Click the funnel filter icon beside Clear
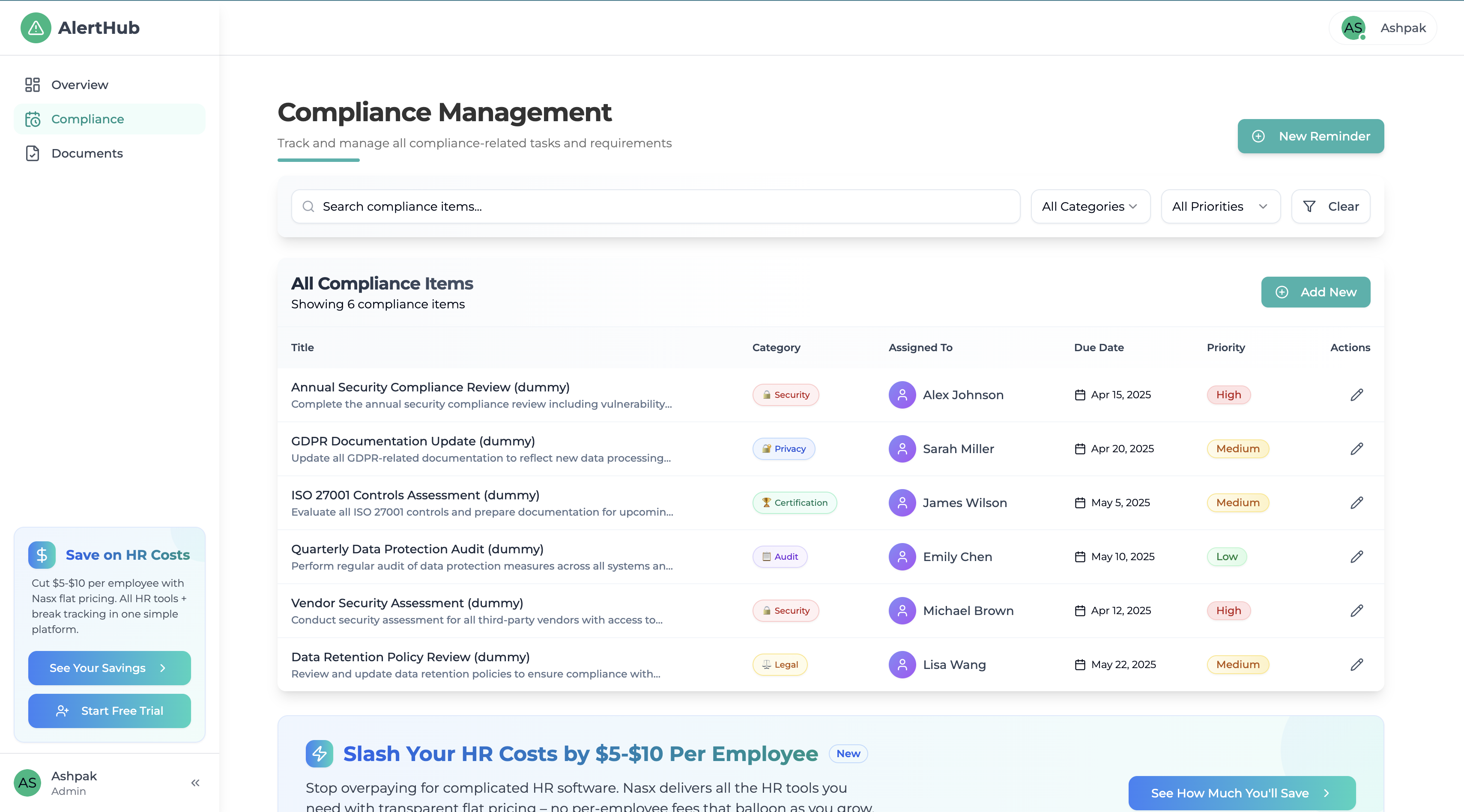Image resolution: width=1464 pixels, height=812 pixels. pos(1309,206)
